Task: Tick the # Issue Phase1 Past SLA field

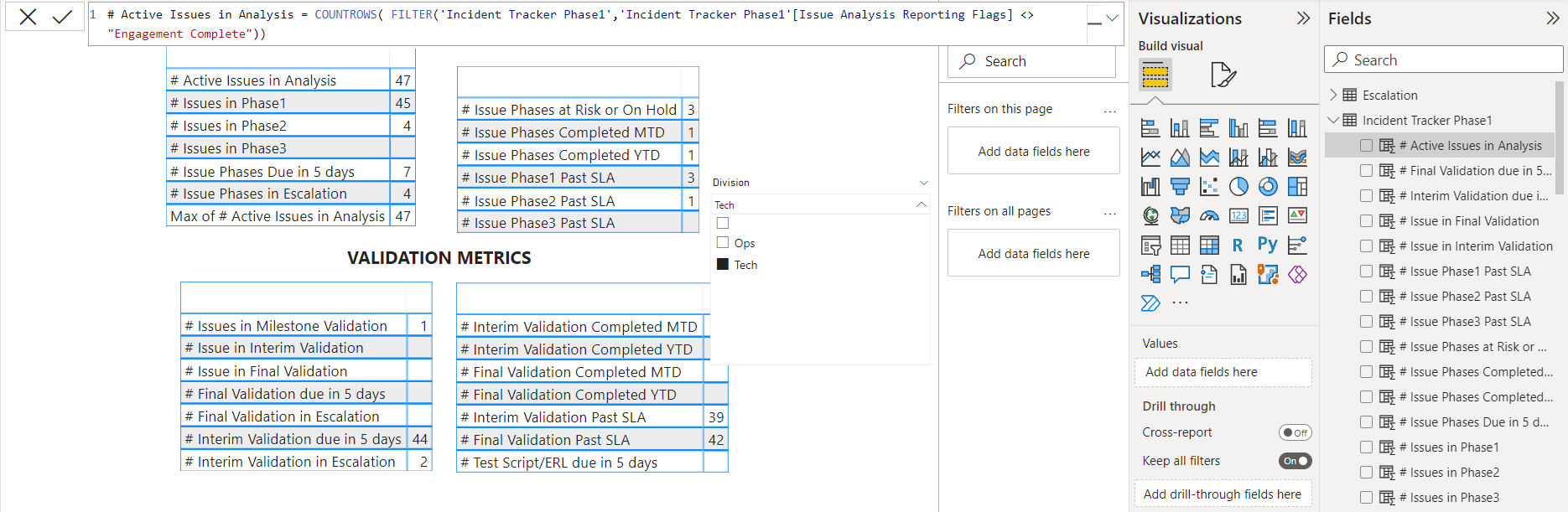Action: [1366, 272]
